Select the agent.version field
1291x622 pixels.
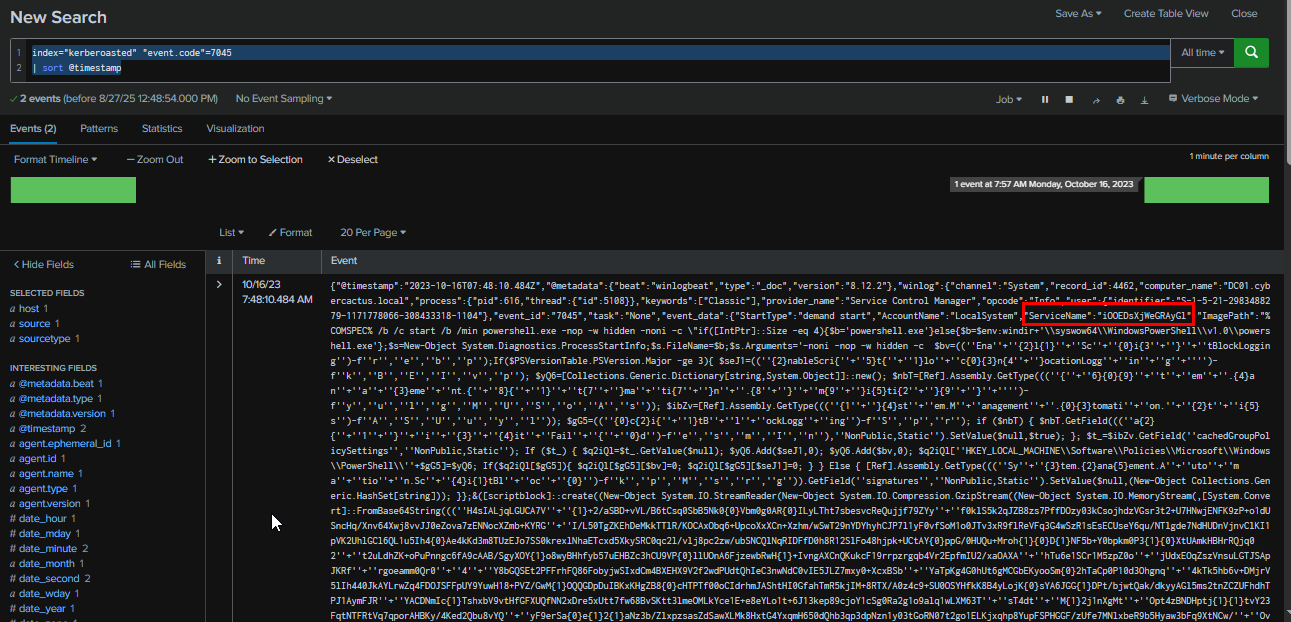point(49,503)
